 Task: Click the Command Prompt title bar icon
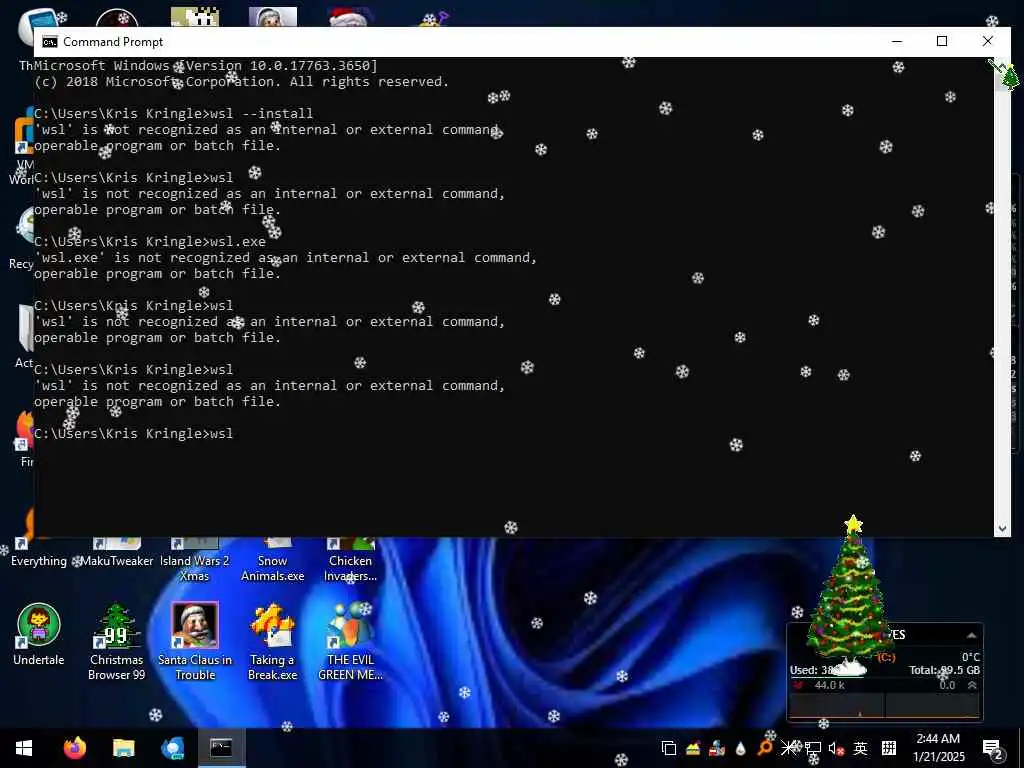coord(50,42)
